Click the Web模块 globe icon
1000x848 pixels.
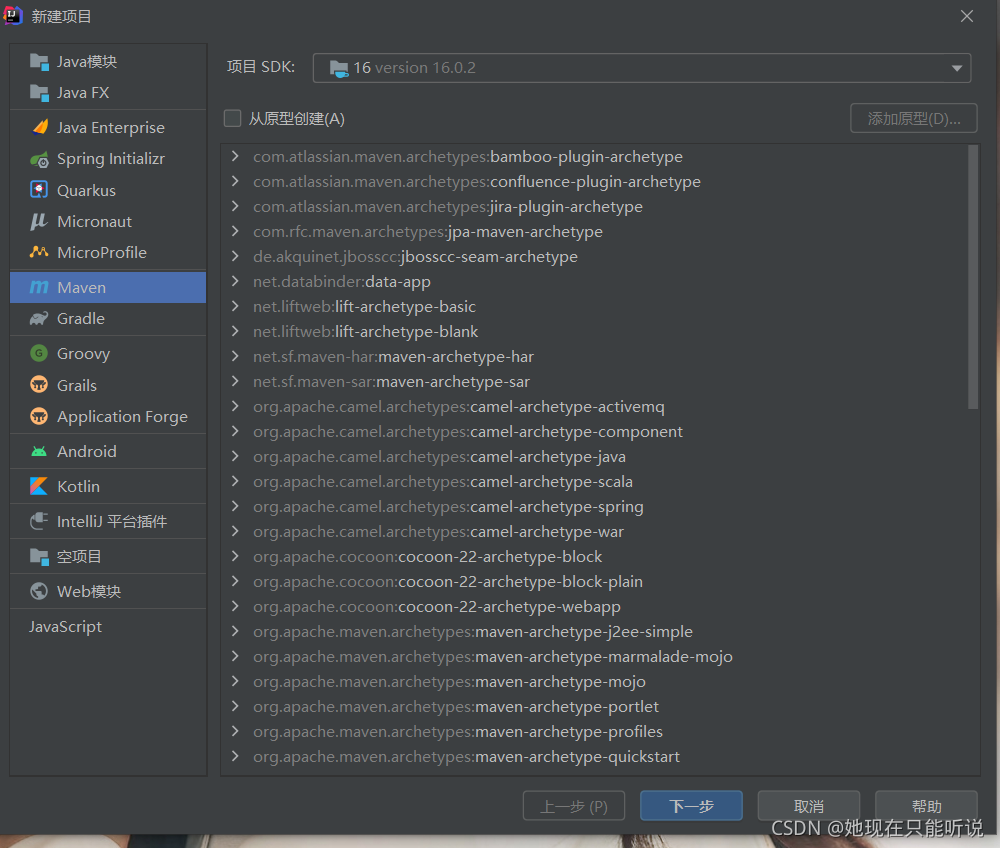(x=39, y=591)
